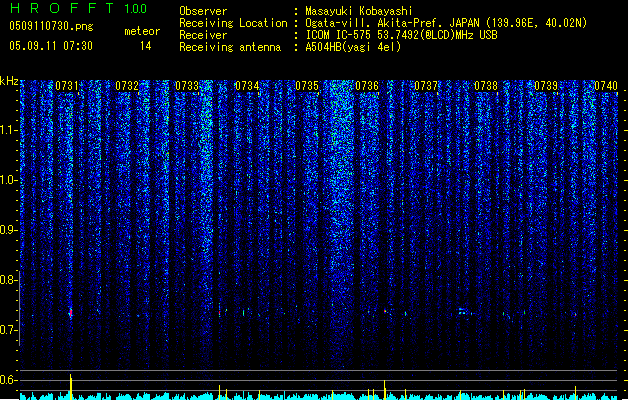The width and height of the screenshot is (629, 400).
Task: Click the tall yellow peak near 0736
Action: pos(385,390)
